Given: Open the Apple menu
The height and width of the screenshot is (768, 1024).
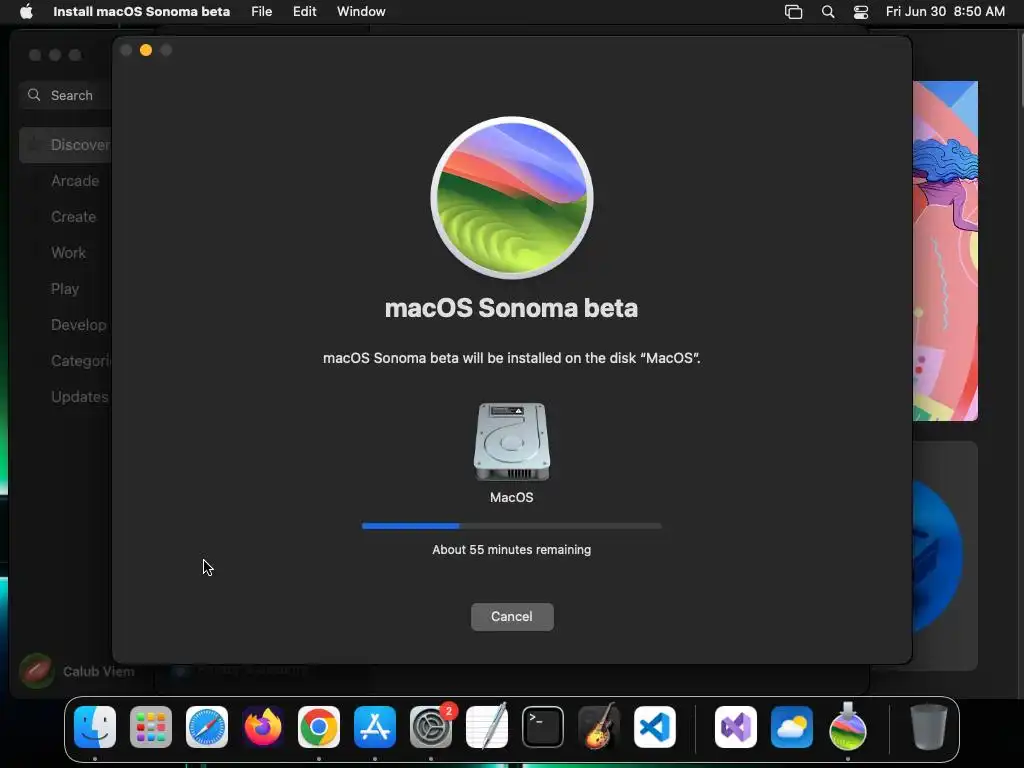Looking at the screenshot, I should (x=26, y=11).
